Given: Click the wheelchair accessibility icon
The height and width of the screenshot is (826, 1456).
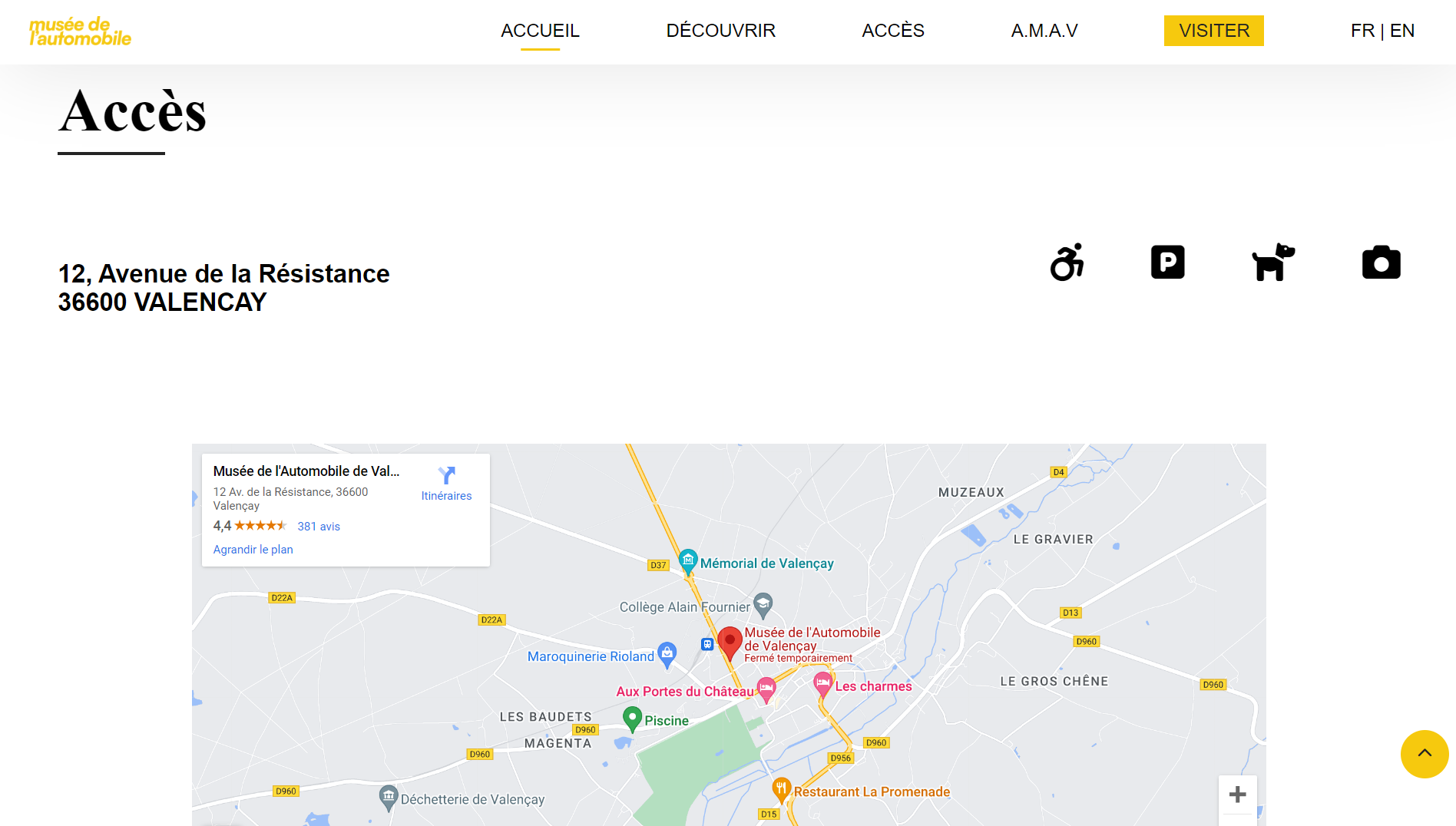Looking at the screenshot, I should pos(1067,263).
